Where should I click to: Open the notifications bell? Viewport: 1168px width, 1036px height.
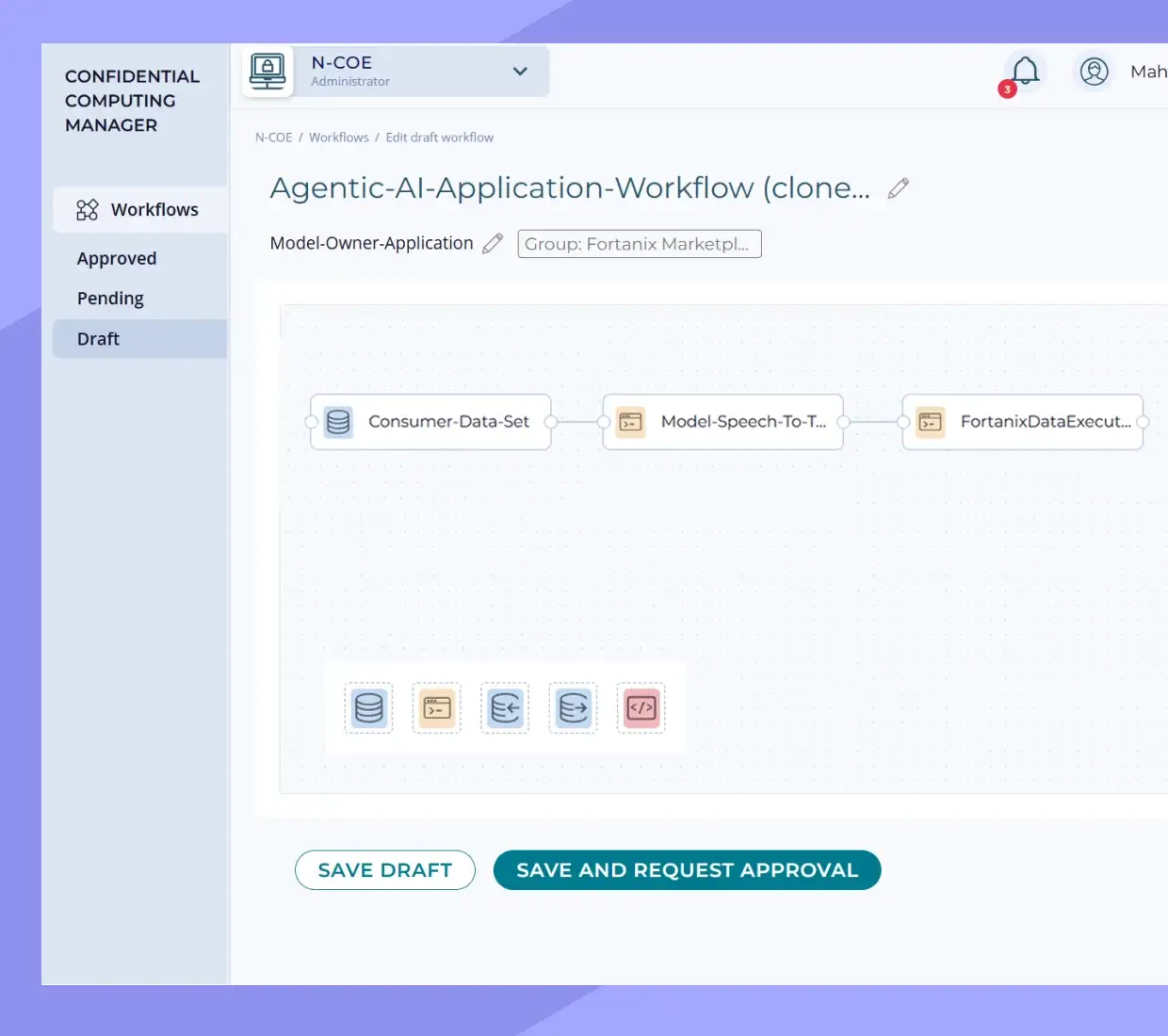click(1025, 72)
